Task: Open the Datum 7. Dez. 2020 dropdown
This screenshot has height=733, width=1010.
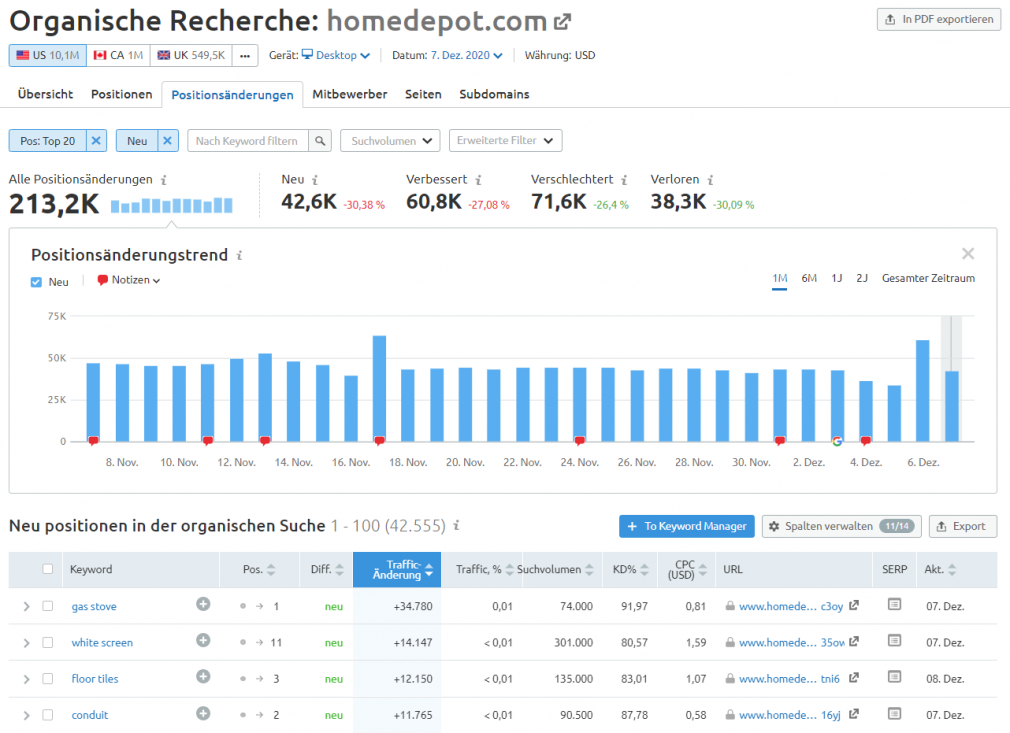Action: pyautogui.click(x=466, y=55)
